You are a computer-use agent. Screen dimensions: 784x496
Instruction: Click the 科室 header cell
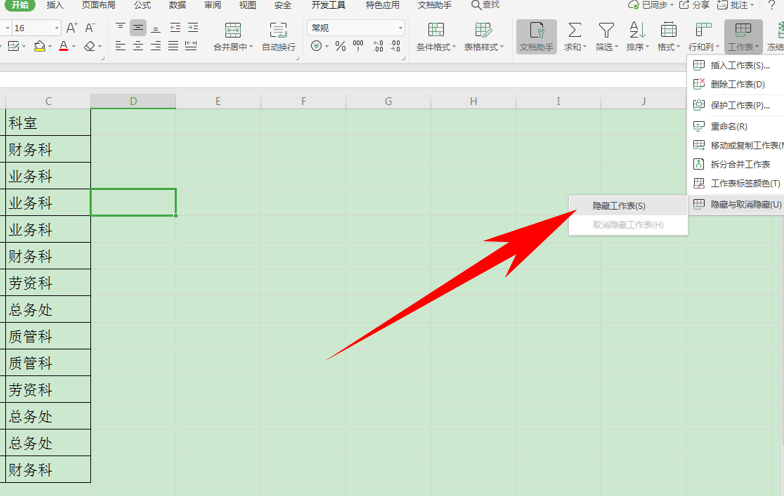click(x=48, y=122)
